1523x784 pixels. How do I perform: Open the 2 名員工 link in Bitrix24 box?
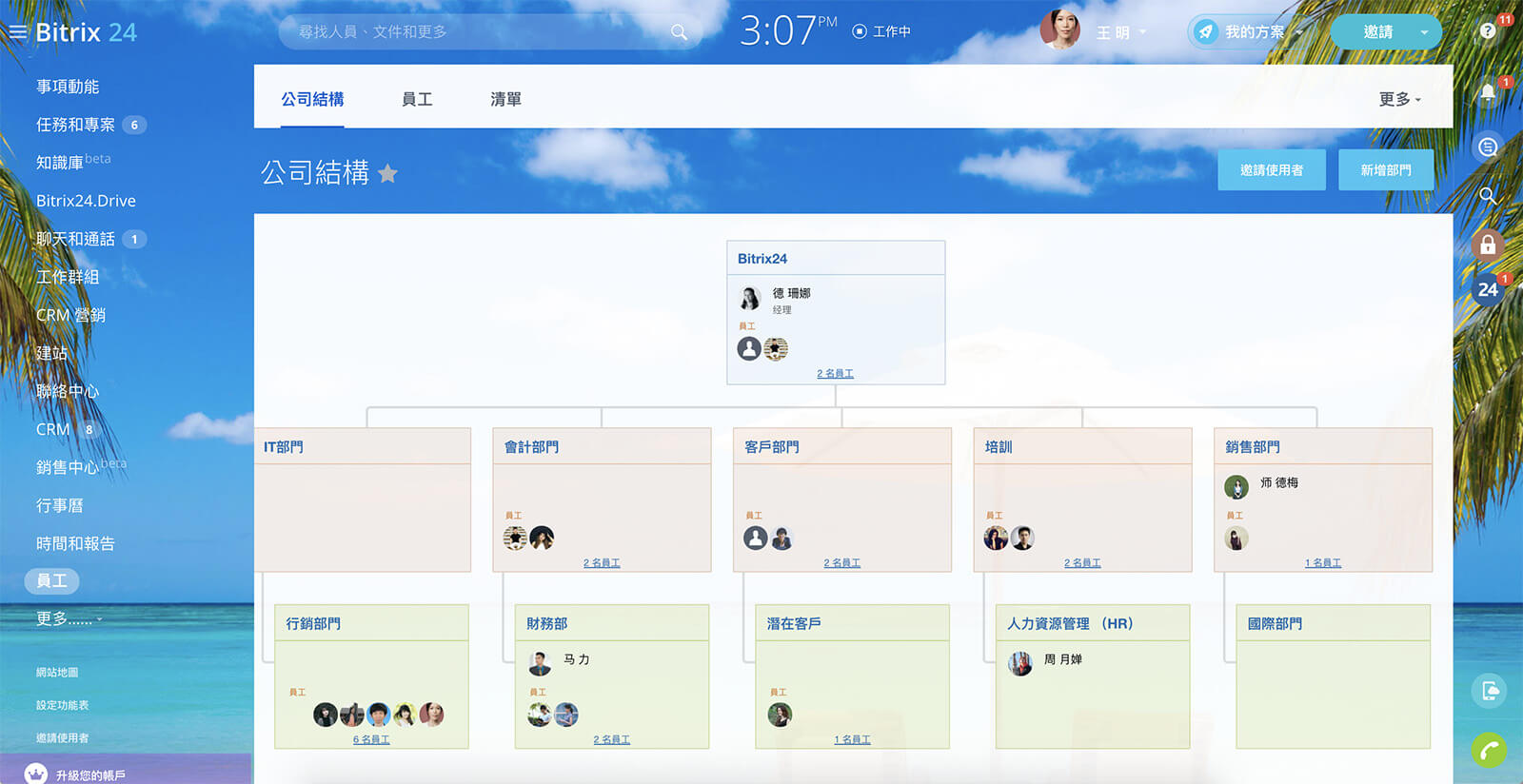pos(835,373)
